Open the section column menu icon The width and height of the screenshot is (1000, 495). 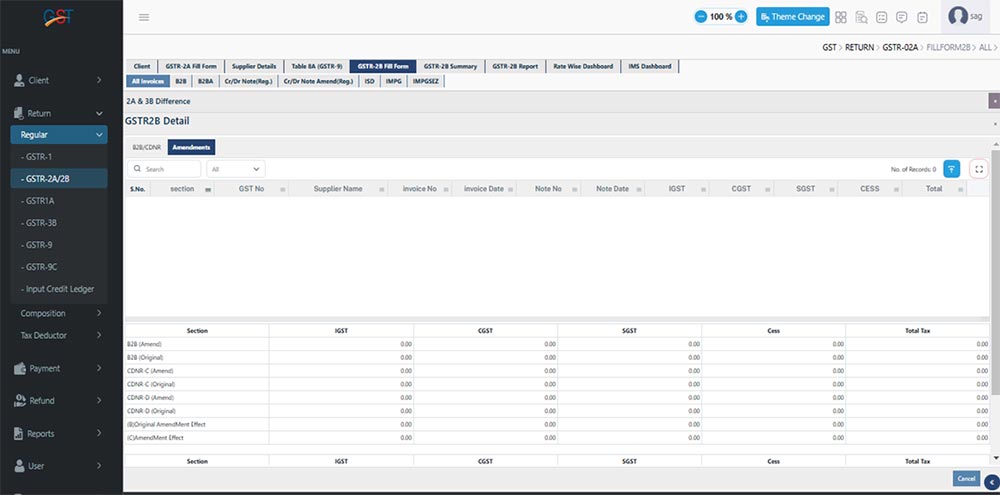[x=208, y=189]
